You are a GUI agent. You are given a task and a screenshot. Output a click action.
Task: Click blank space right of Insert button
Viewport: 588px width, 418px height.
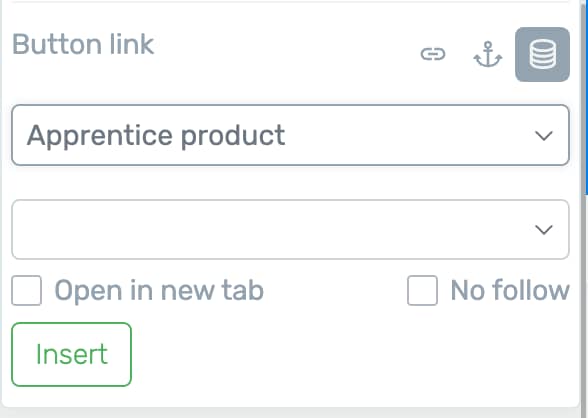pyautogui.click(x=338, y=354)
